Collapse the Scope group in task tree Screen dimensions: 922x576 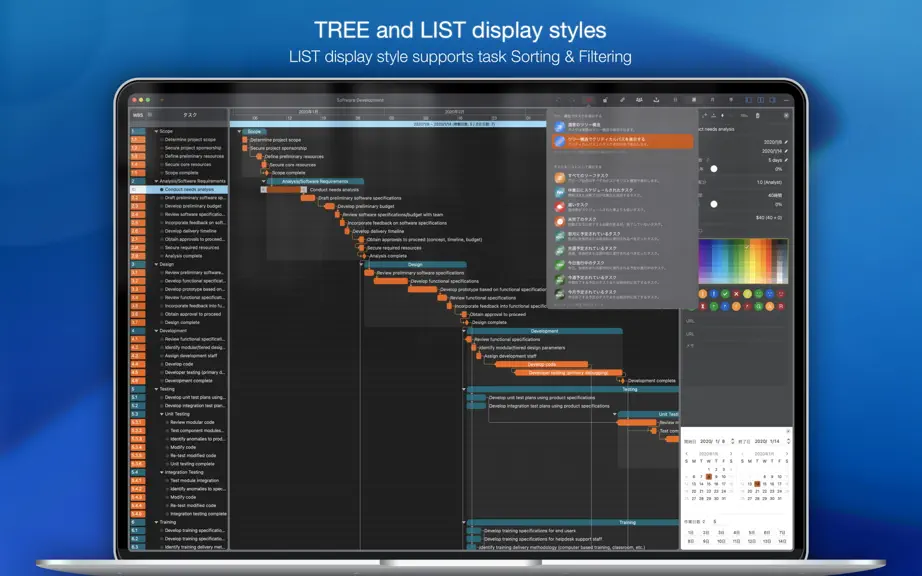pos(156,132)
